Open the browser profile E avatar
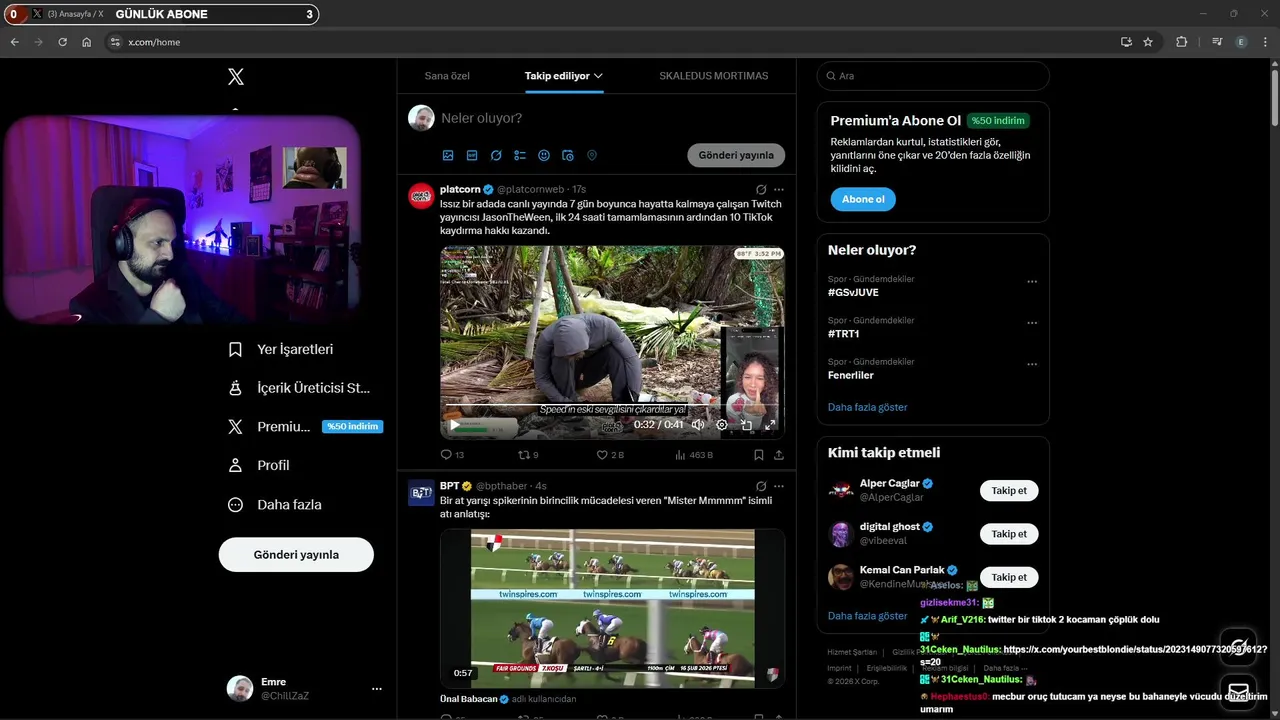1280x720 pixels. point(1241,42)
